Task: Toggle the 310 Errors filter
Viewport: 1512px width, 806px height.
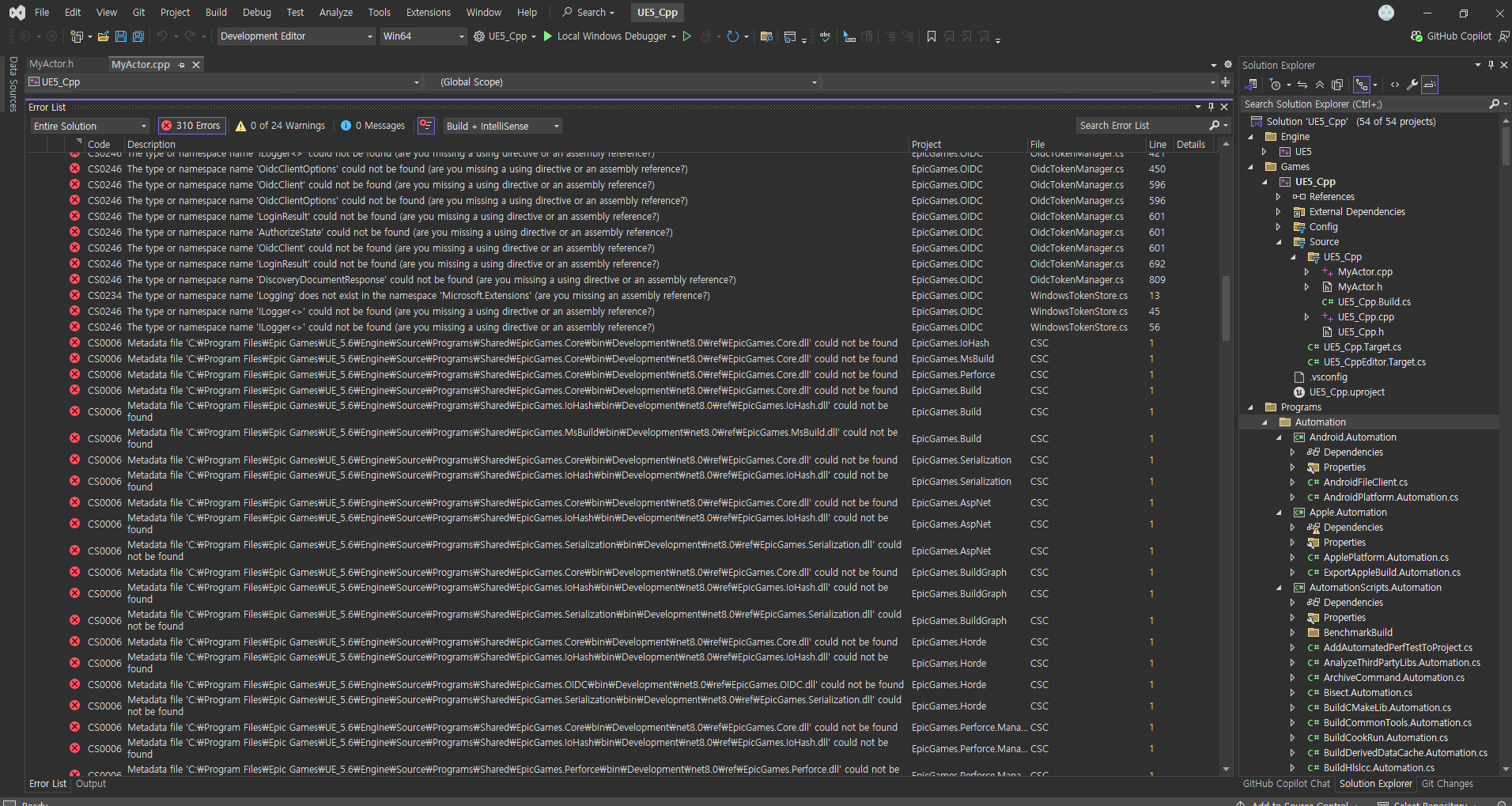Action: pyautogui.click(x=191, y=126)
